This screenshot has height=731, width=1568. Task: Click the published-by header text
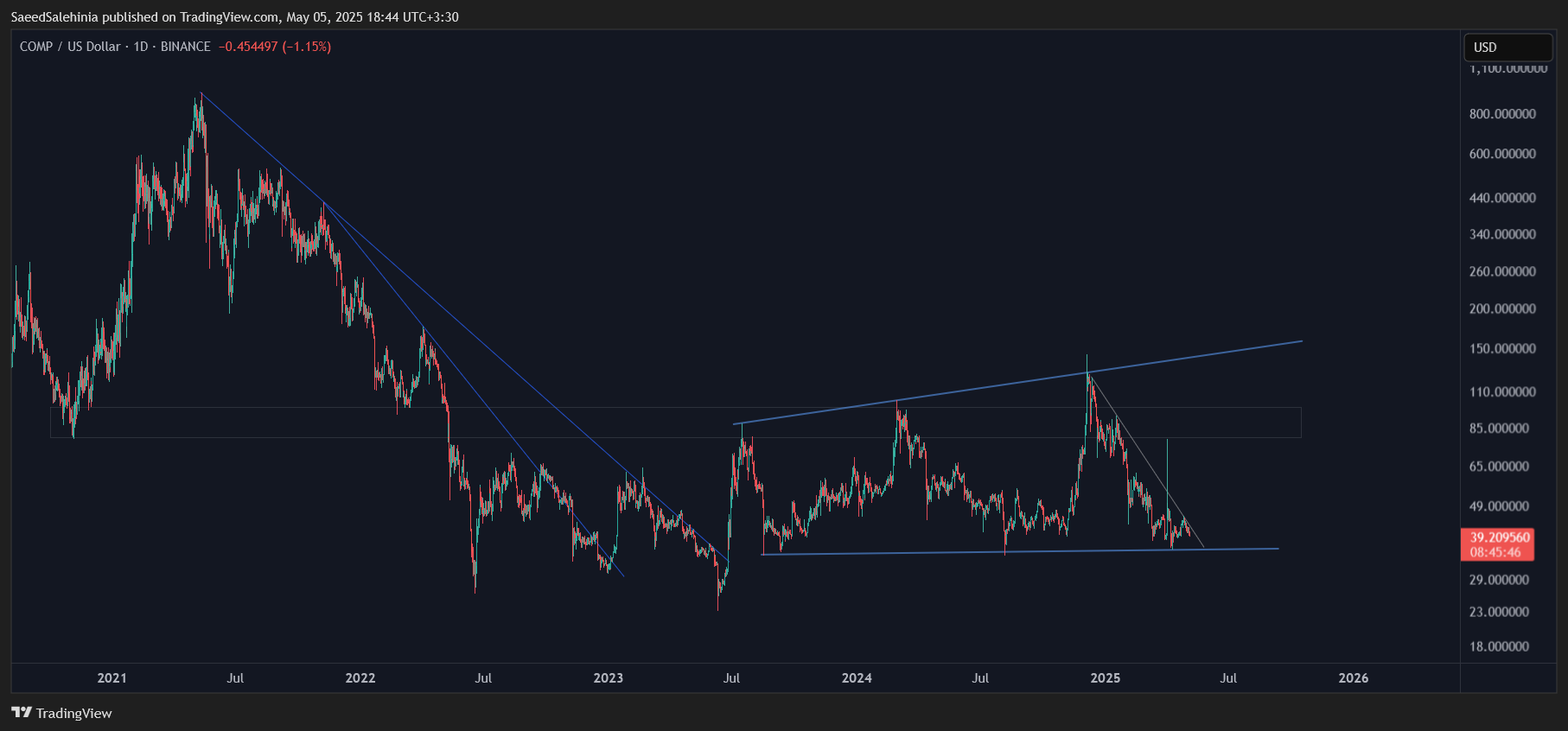234,17
